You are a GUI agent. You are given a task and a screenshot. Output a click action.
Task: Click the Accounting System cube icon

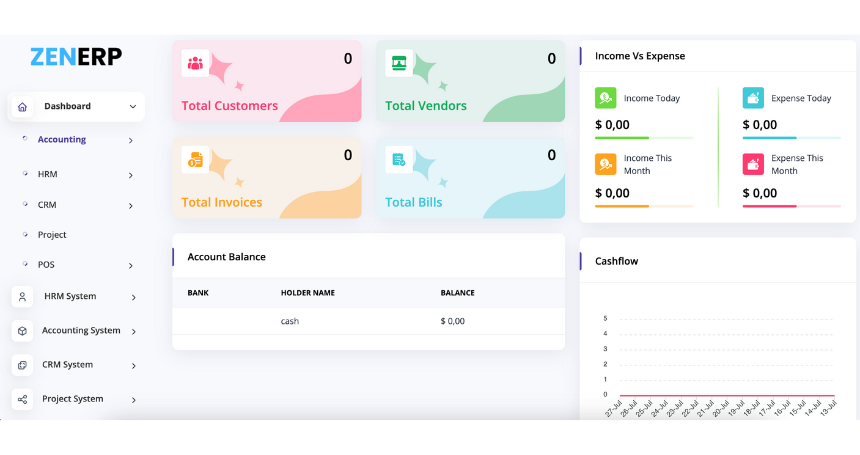click(22, 331)
